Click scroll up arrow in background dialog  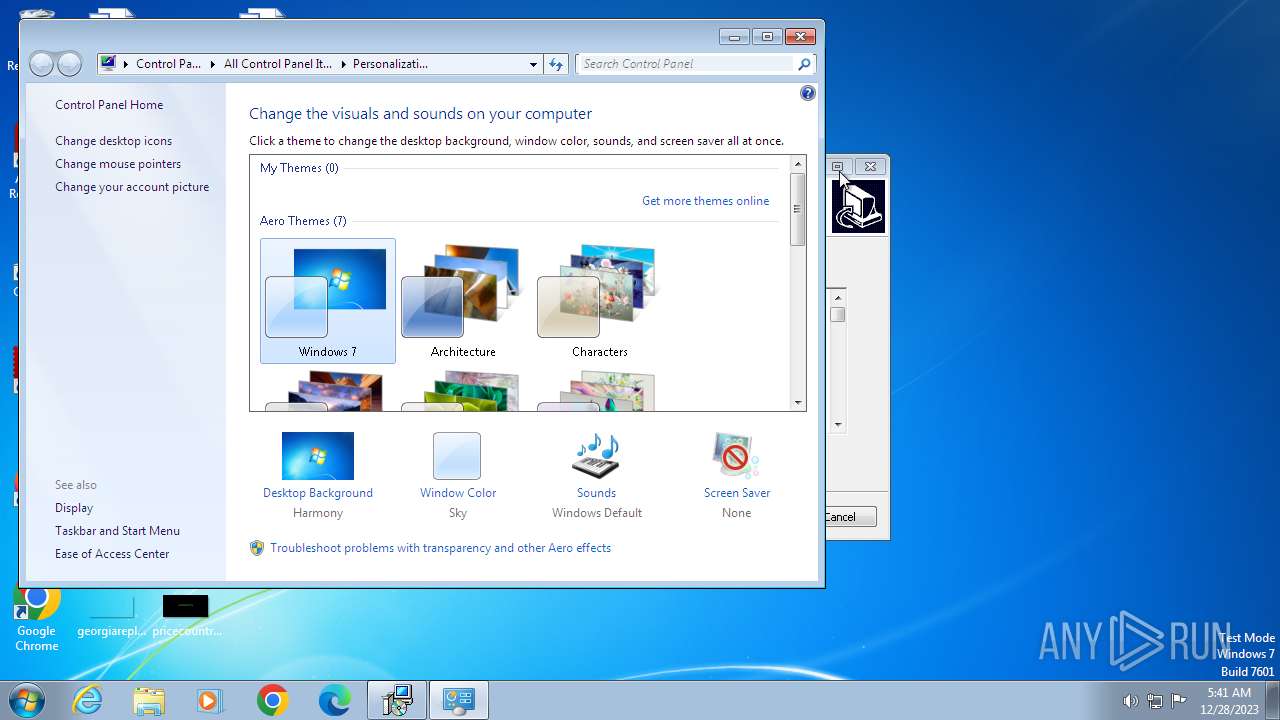click(x=838, y=297)
